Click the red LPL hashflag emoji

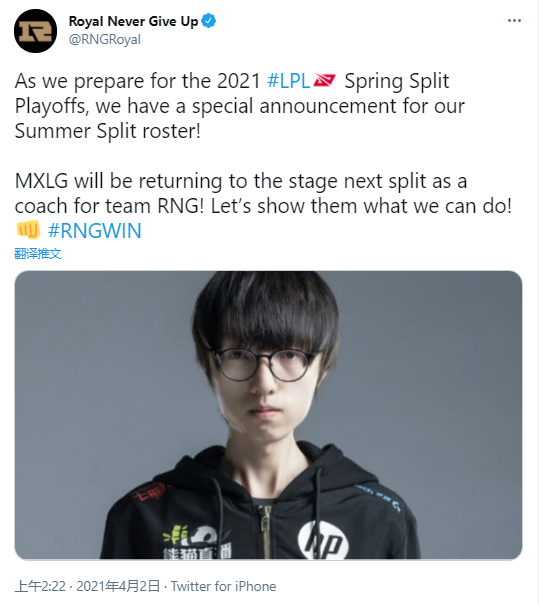tap(324, 80)
